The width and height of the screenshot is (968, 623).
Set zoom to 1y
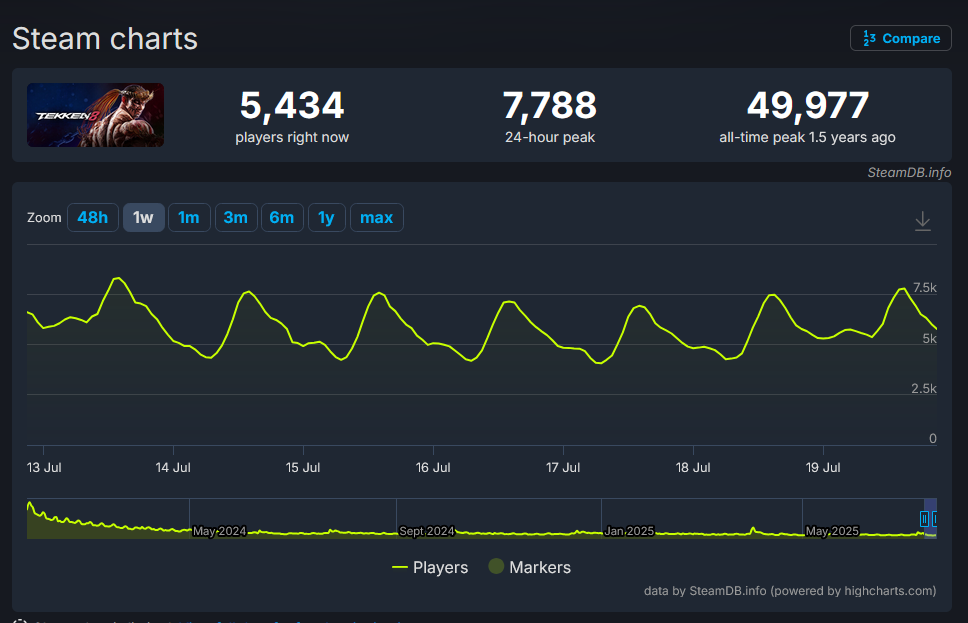coord(327,217)
